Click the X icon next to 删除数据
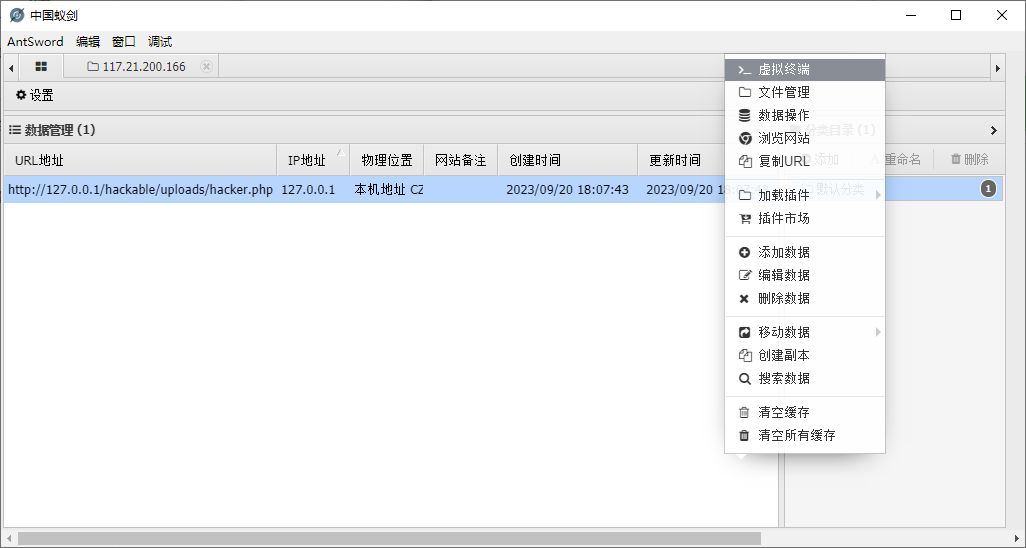Viewport: 1026px width, 548px height. pos(744,299)
